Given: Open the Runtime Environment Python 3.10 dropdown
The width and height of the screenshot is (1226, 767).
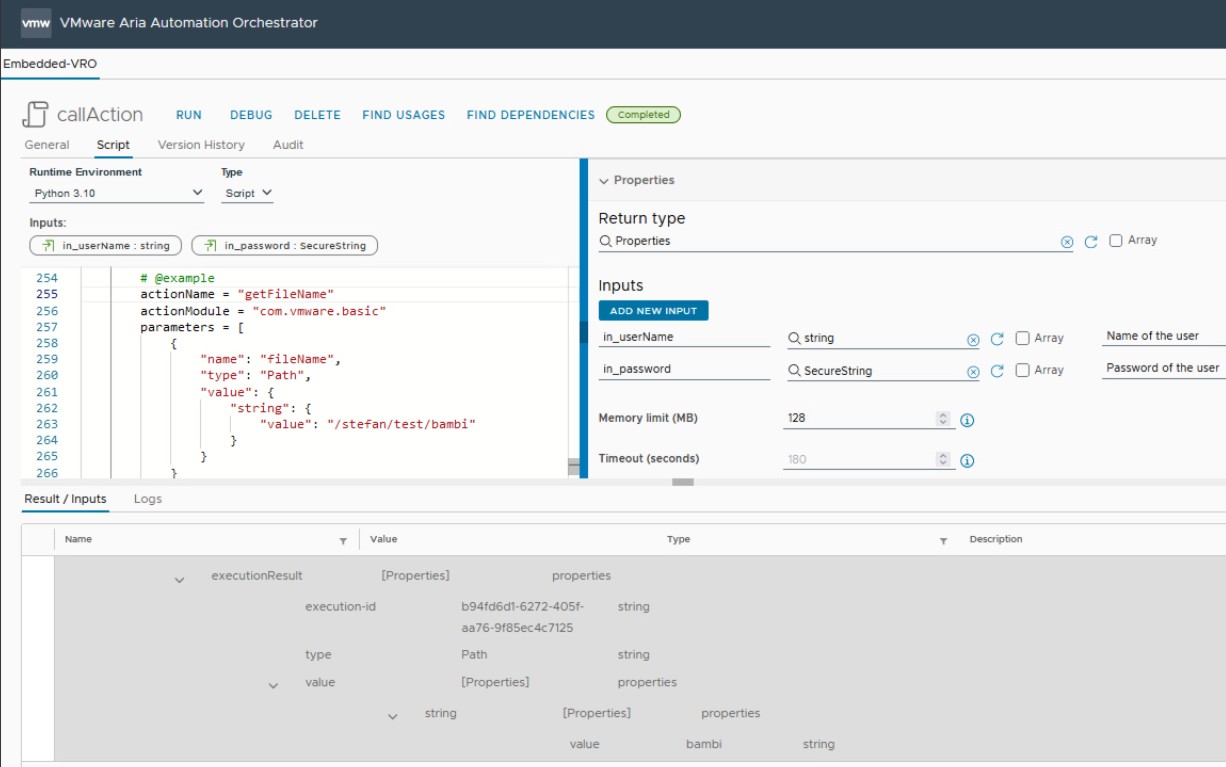Looking at the screenshot, I should click(x=117, y=193).
